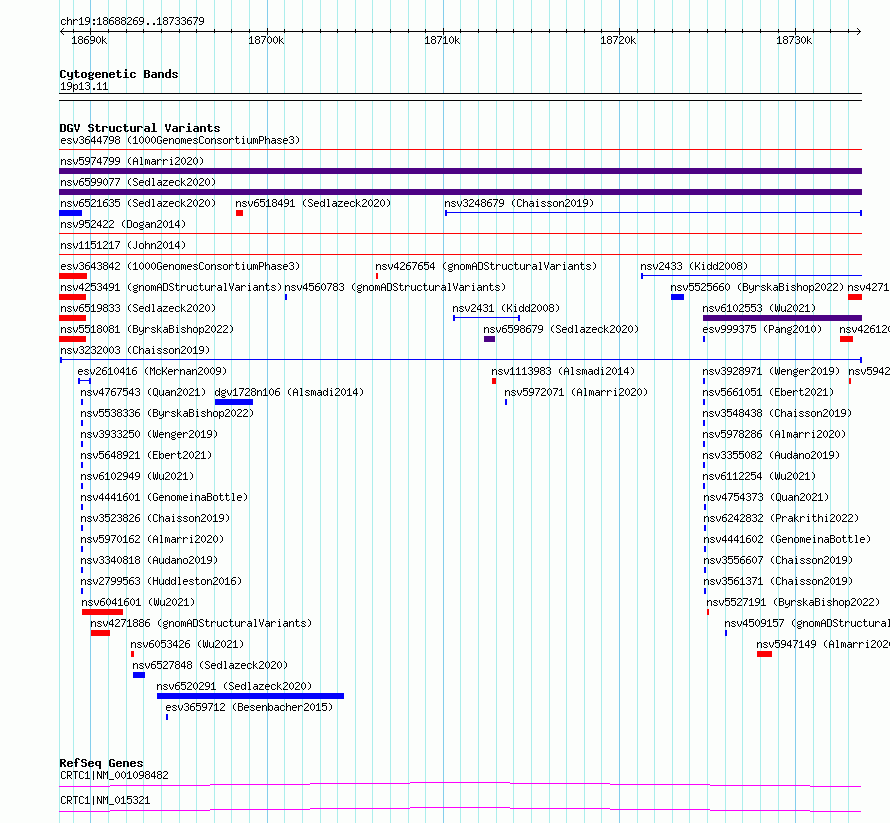
Task: Click the DGV Structural Variants track title
Action: (x=140, y=128)
